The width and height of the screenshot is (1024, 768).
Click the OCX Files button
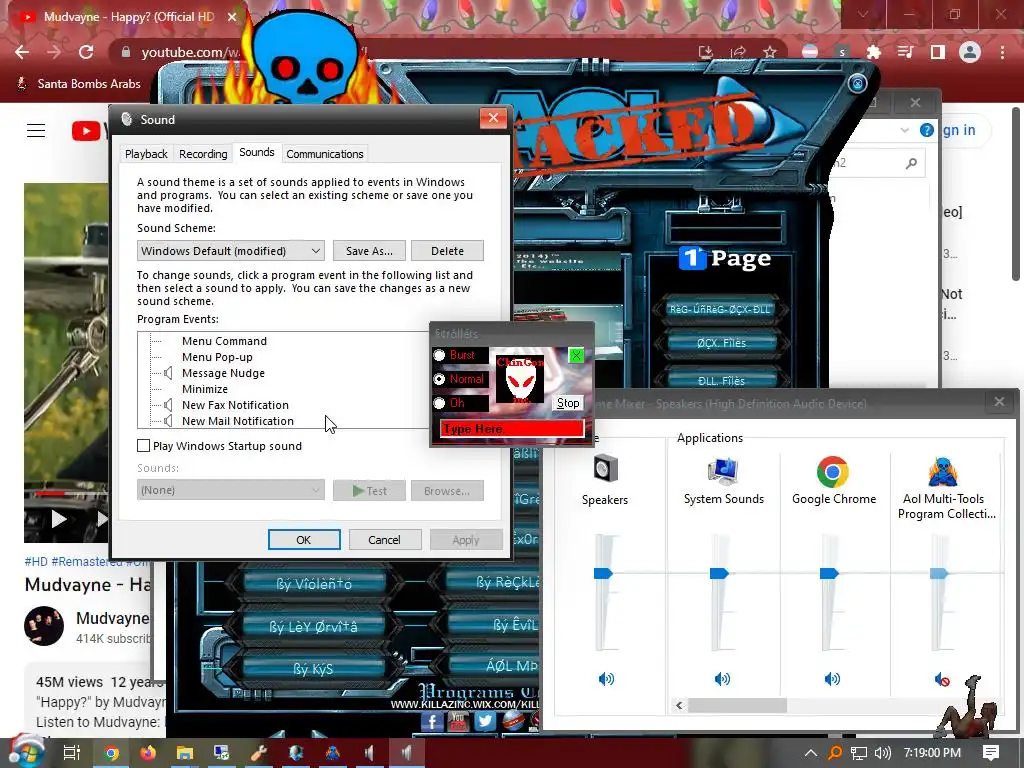coord(720,342)
